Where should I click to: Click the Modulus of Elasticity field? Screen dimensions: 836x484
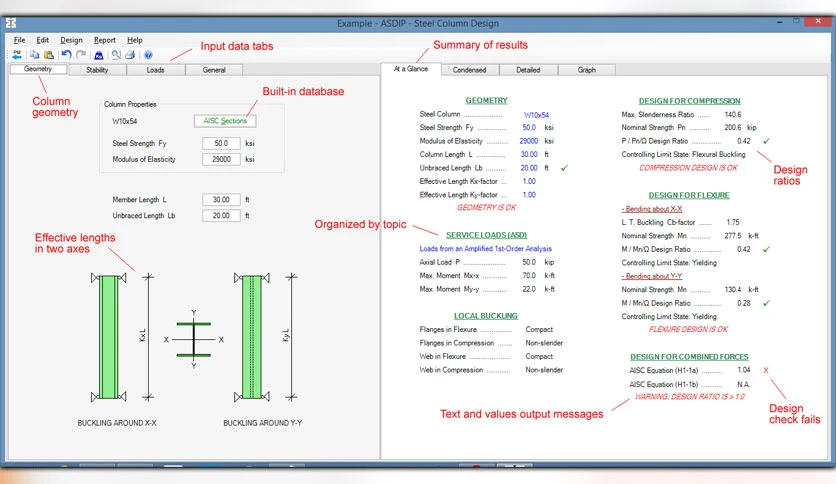pos(221,159)
